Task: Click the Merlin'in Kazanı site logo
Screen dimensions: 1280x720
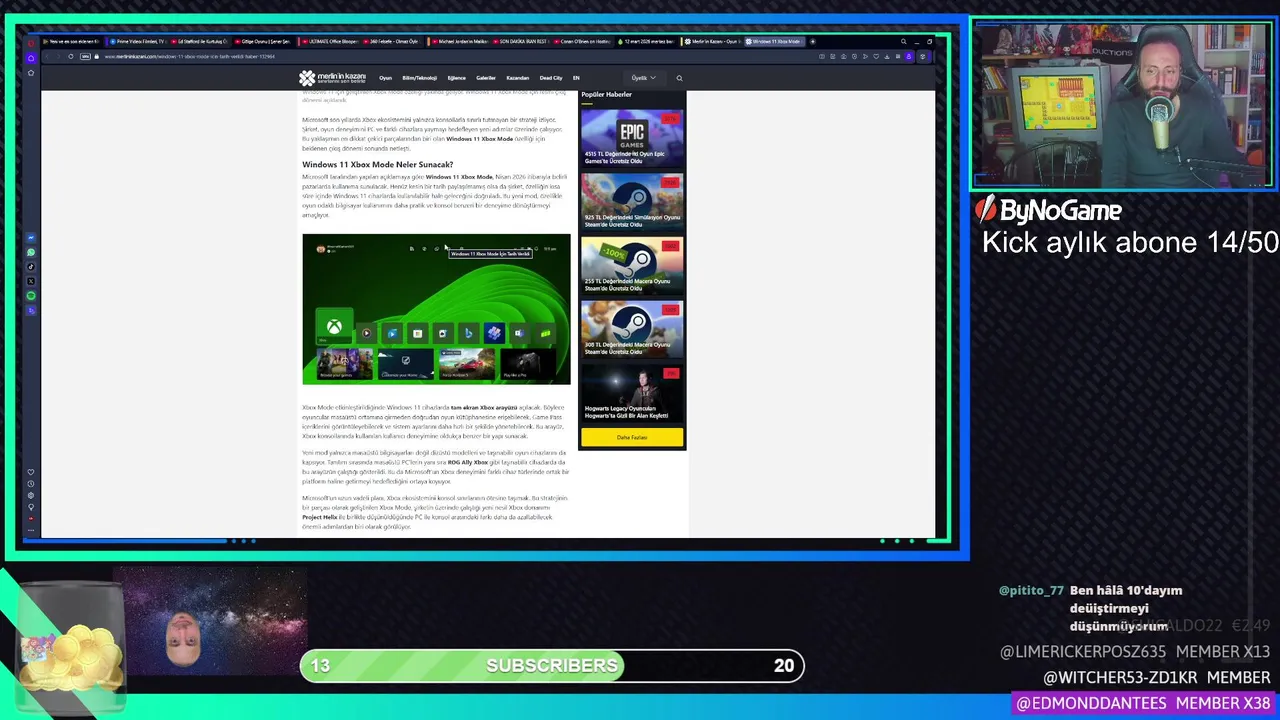Action: [332, 78]
